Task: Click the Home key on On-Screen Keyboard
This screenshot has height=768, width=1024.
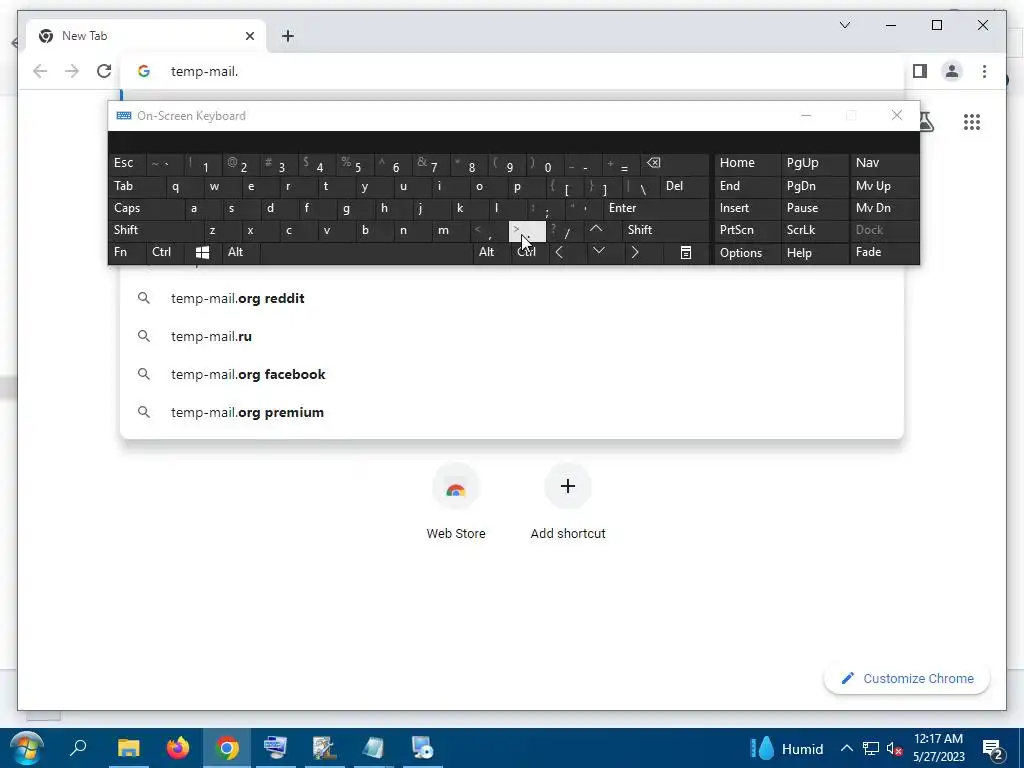Action: (x=747, y=163)
